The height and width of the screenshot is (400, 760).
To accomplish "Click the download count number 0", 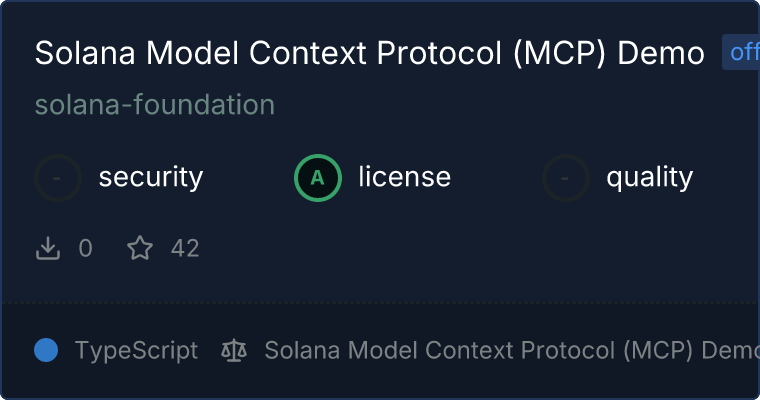I will [x=86, y=248].
